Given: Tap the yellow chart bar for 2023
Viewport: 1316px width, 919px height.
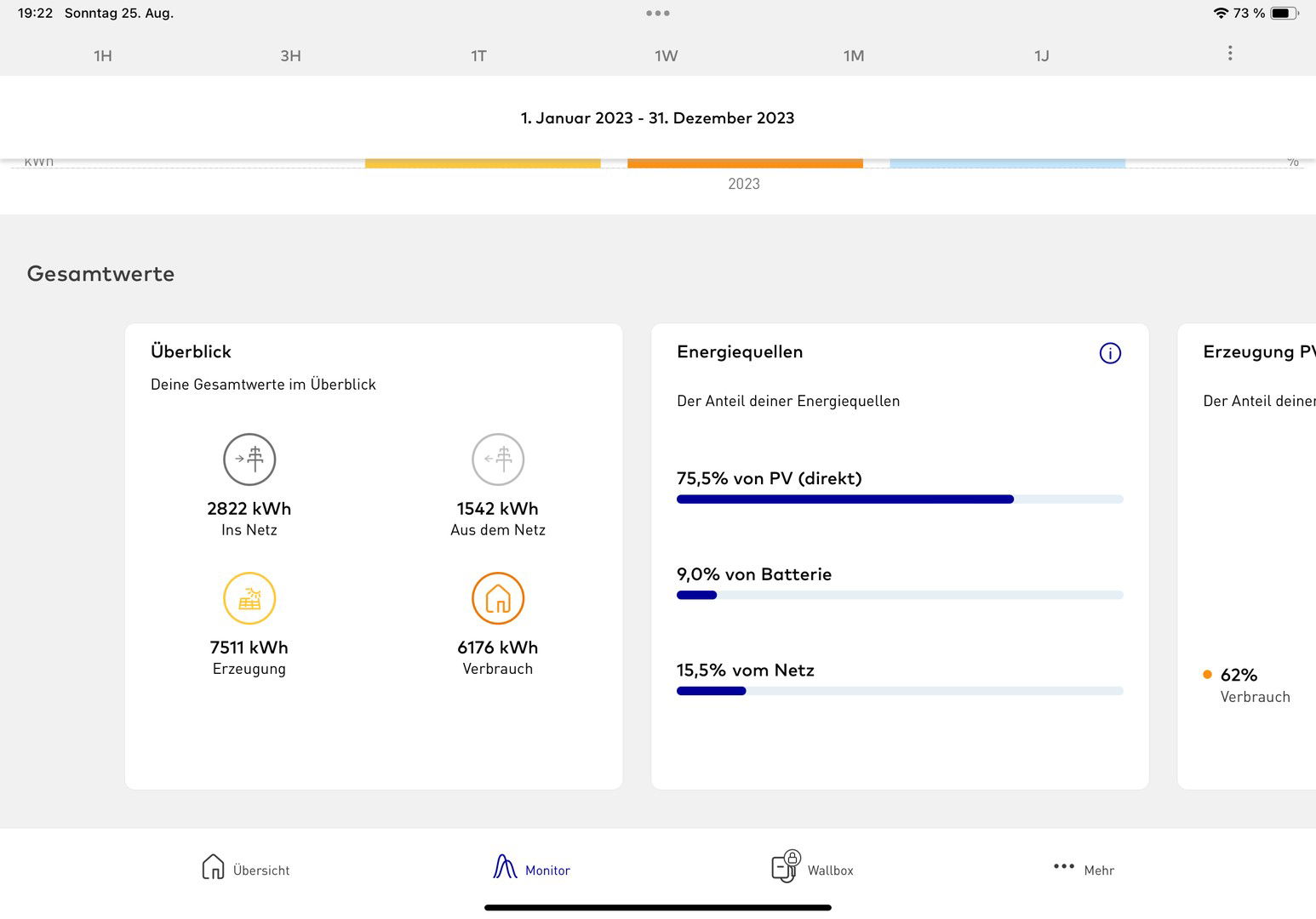Looking at the screenshot, I should (x=483, y=163).
